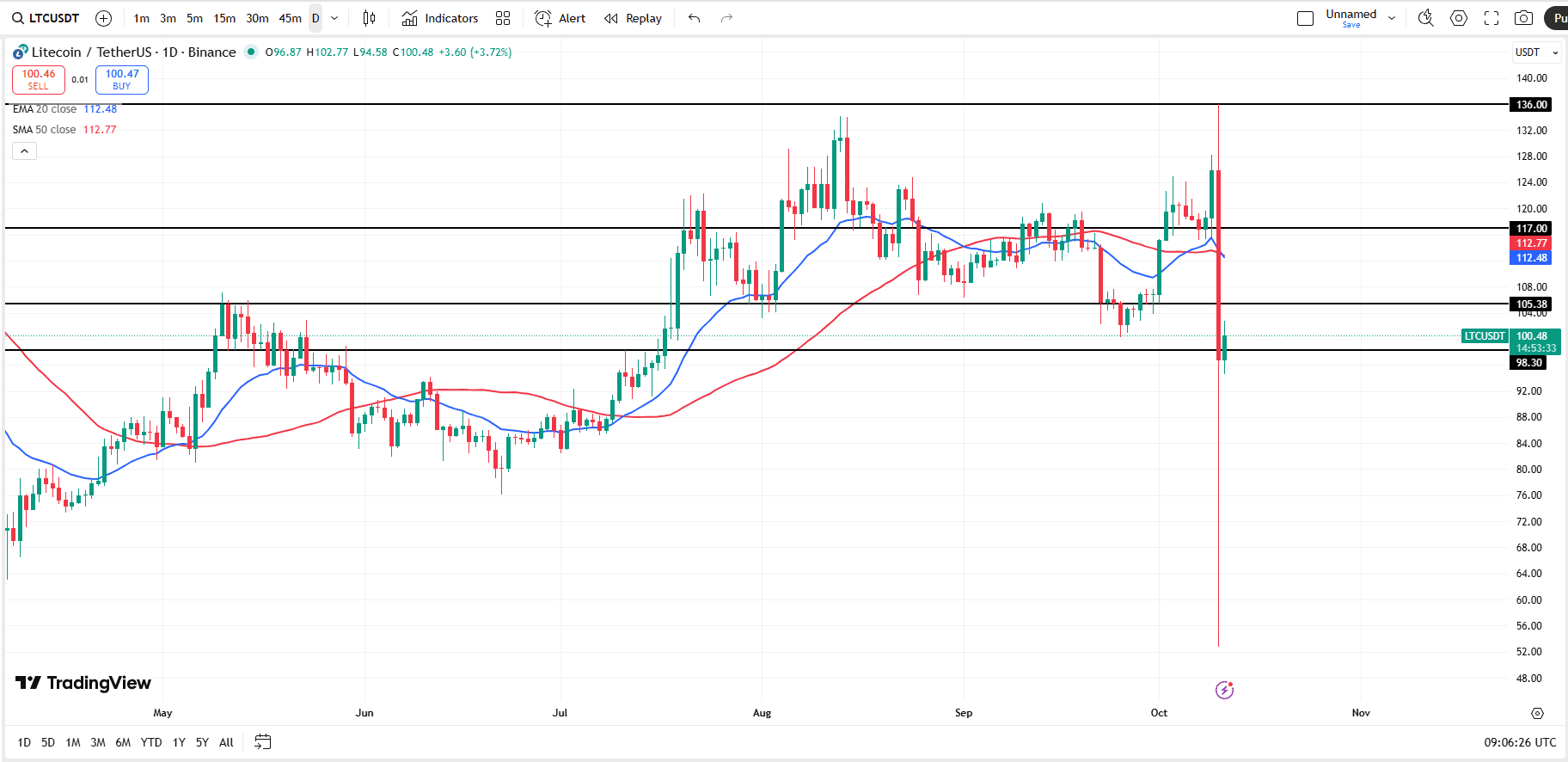
Task: Start bar Replay mode
Action: (x=634, y=18)
